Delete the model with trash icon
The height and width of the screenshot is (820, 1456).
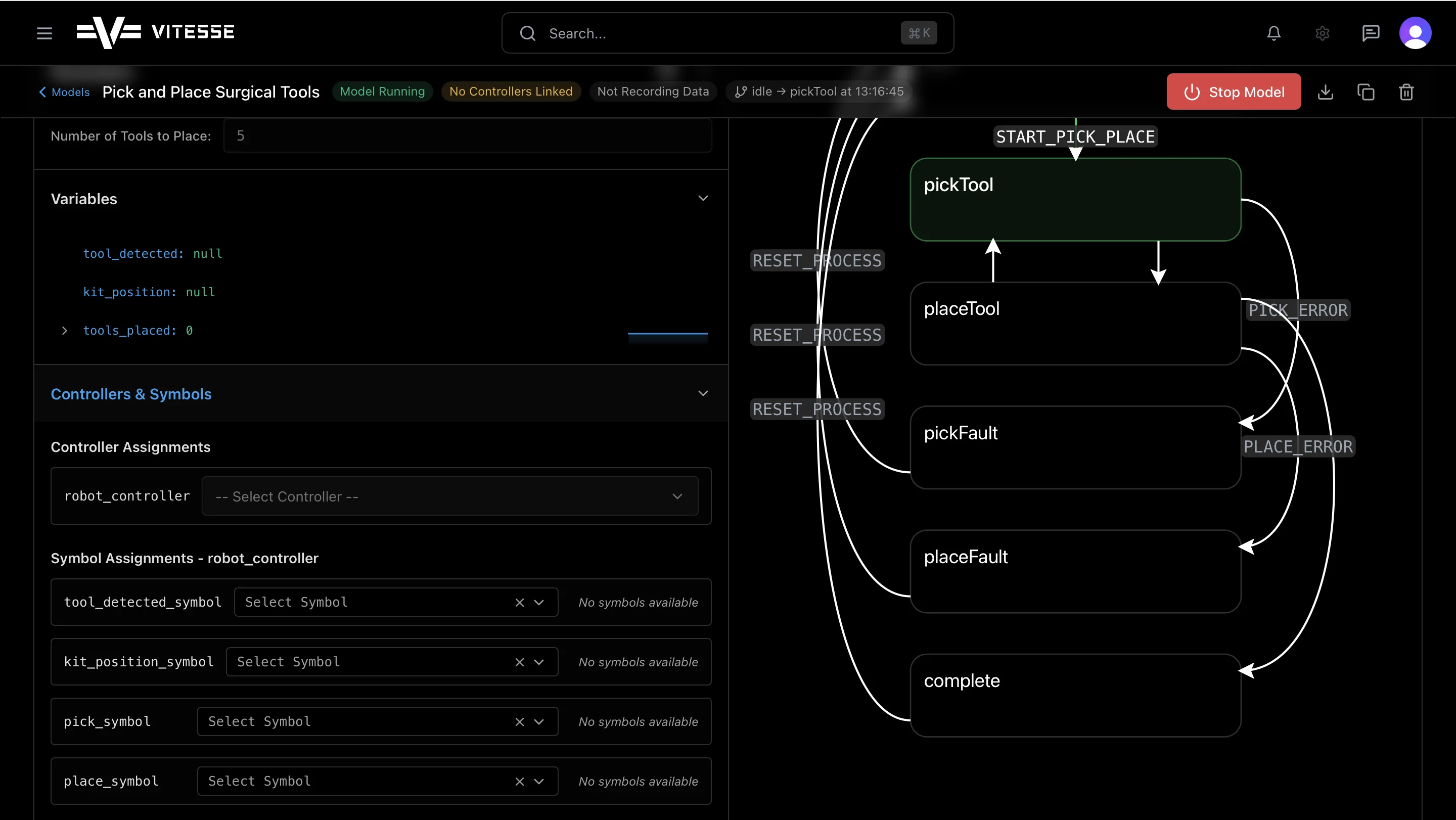pos(1406,92)
